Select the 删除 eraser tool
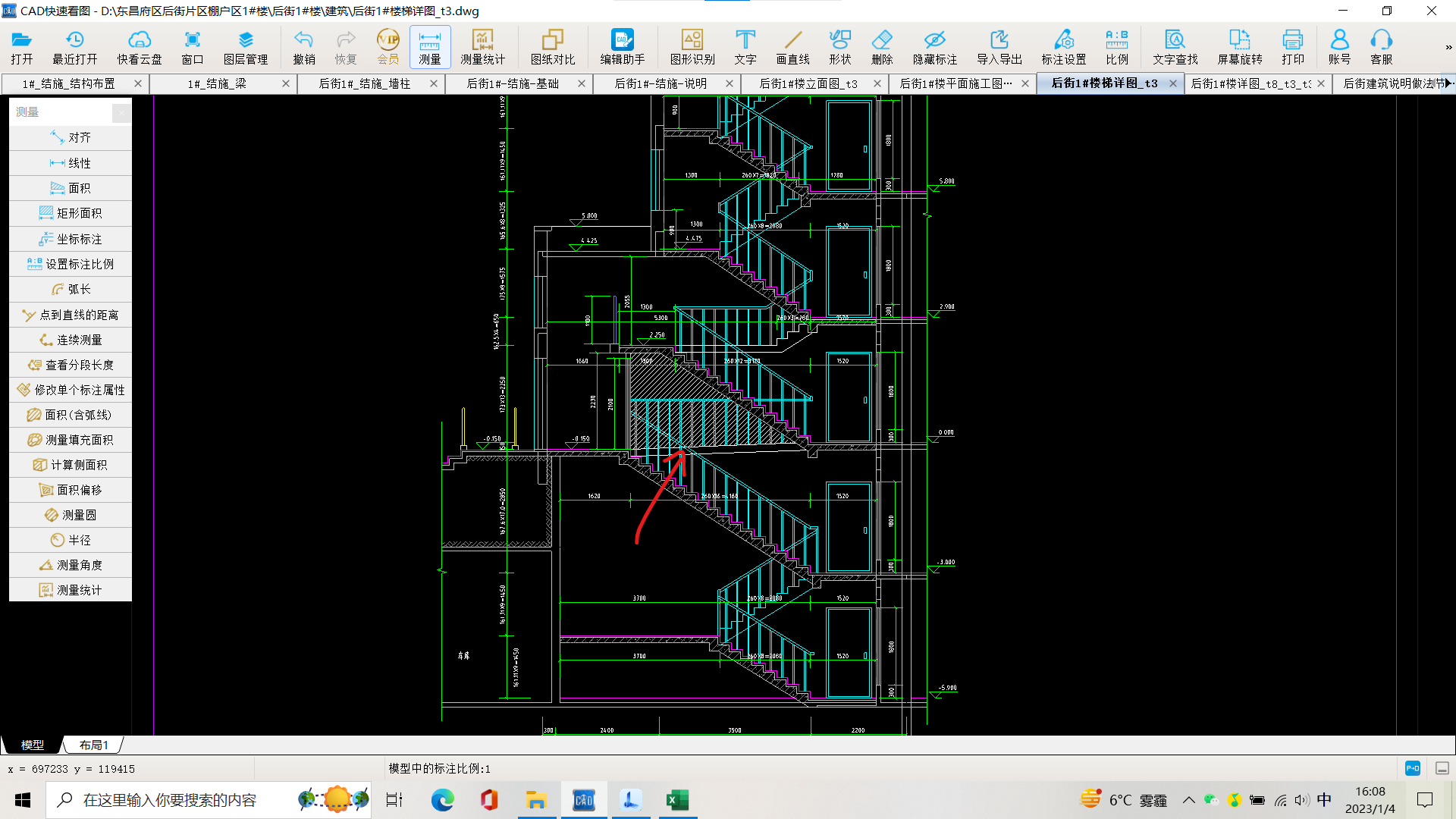 tap(882, 47)
